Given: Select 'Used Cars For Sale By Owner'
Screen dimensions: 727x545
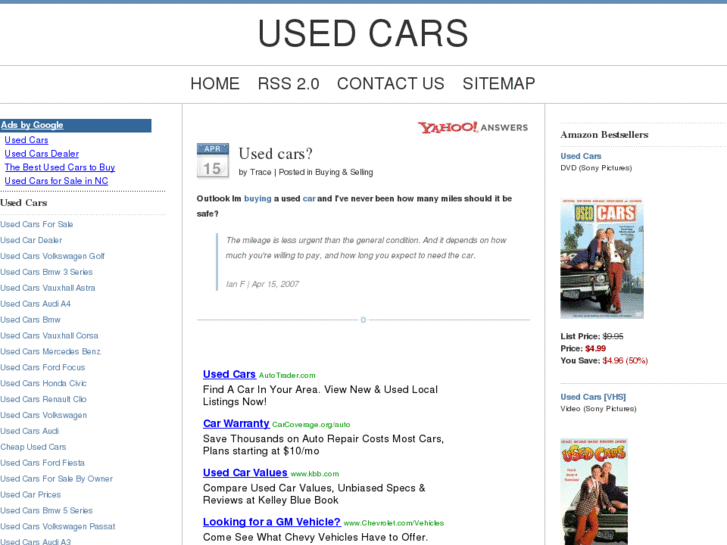Looking at the screenshot, I should click(x=56, y=479).
